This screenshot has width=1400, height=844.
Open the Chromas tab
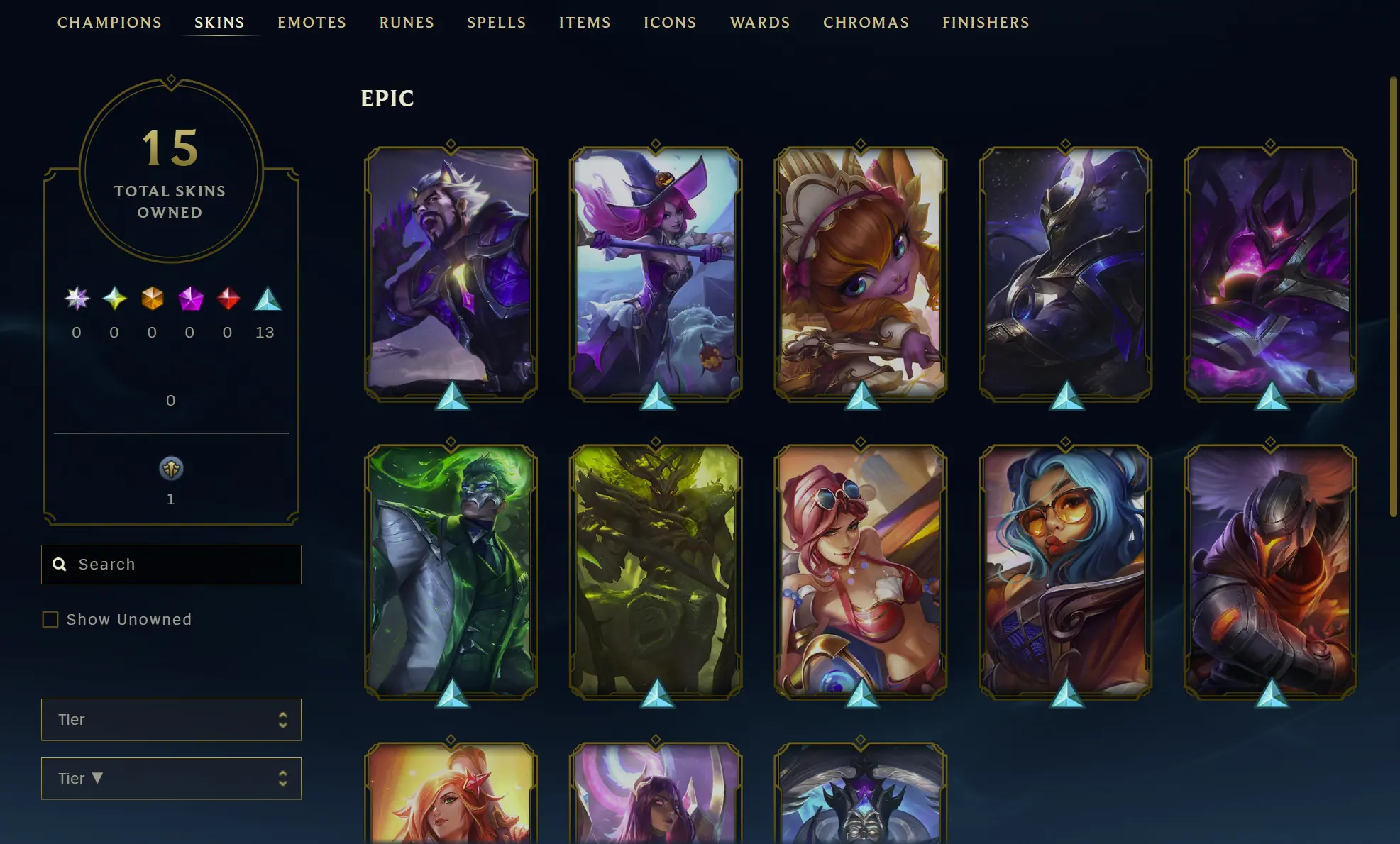866,23
